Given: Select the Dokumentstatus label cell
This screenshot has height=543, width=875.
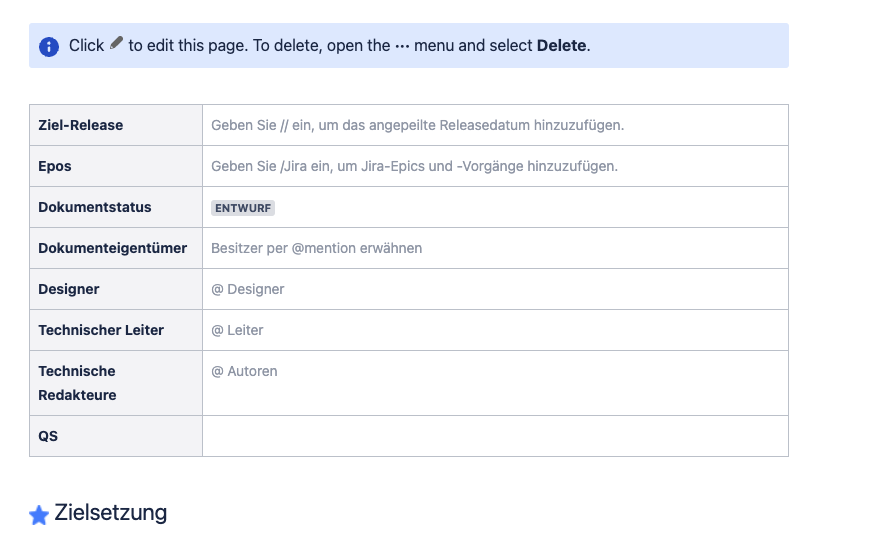Looking at the screenshot, I should [116, 207].
